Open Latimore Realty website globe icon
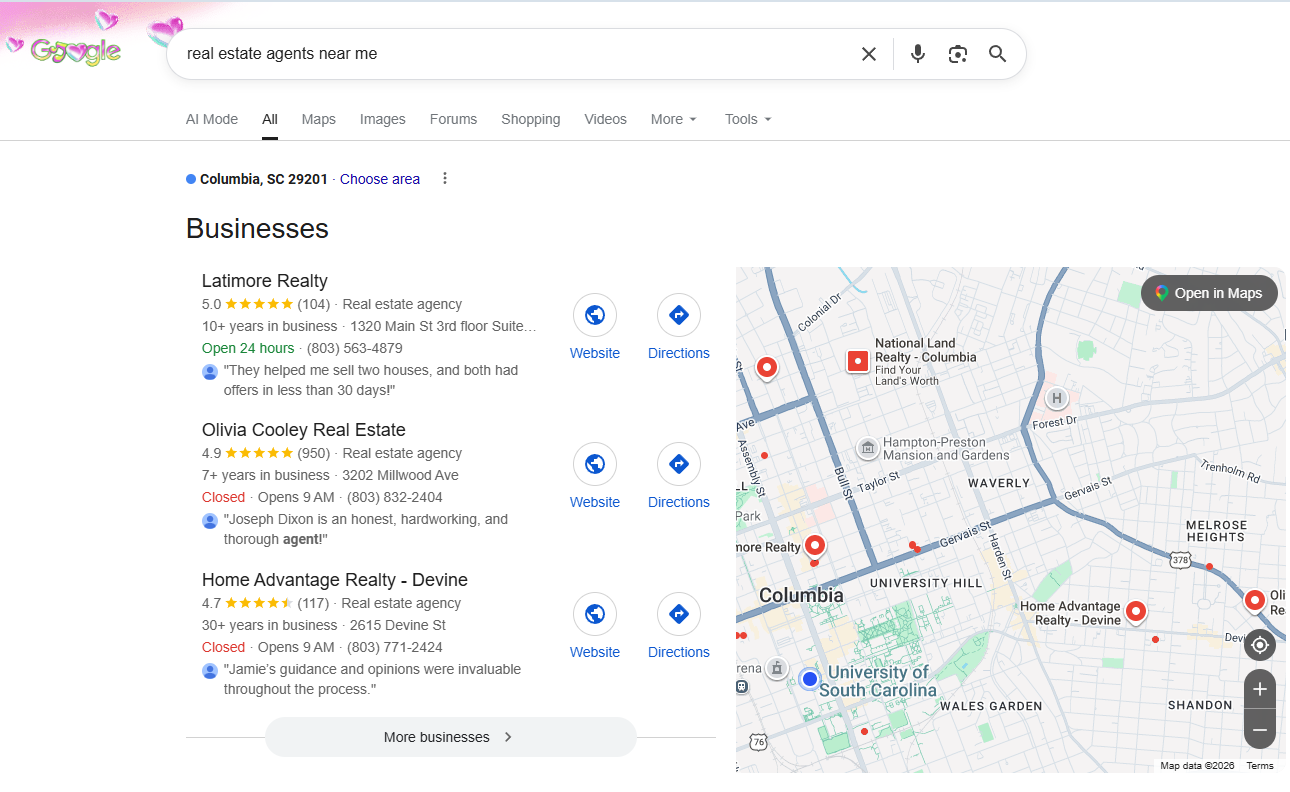1290x792 pixels. pos(595,315)
